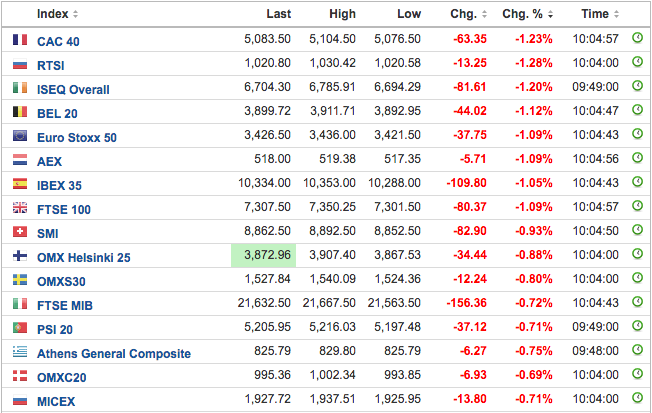Click the clock icon in the MICEX row
The height and width of the screenshot is (413, 652).
637,400
